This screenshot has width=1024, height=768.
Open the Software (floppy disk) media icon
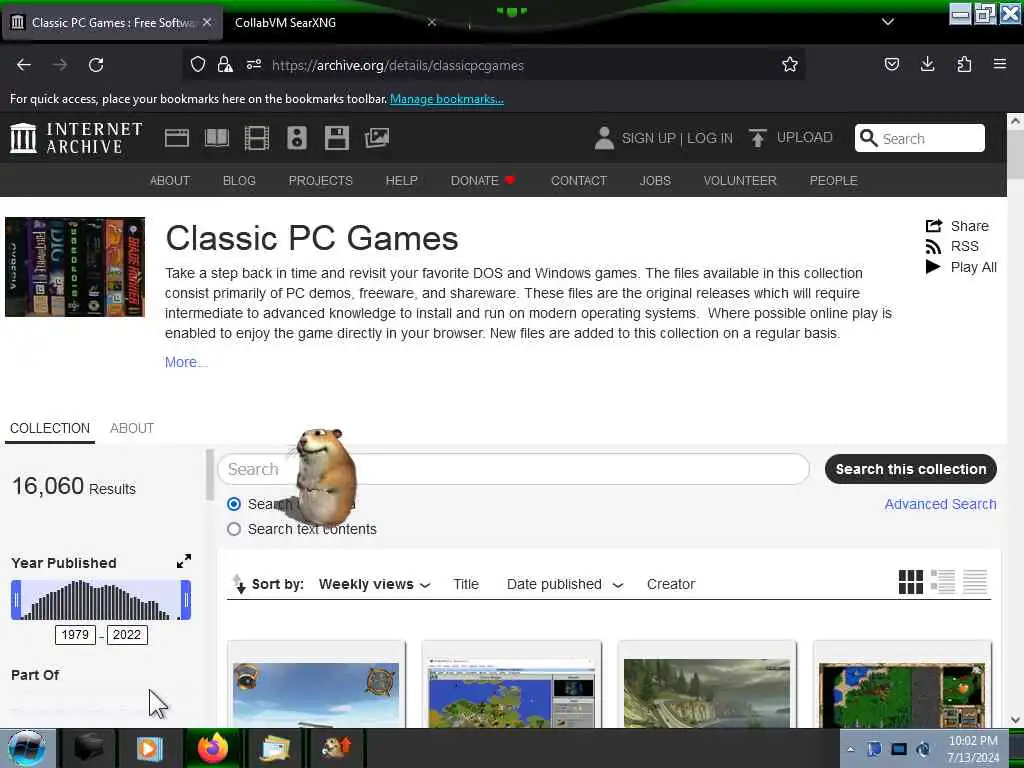click(x=337, y=138)
